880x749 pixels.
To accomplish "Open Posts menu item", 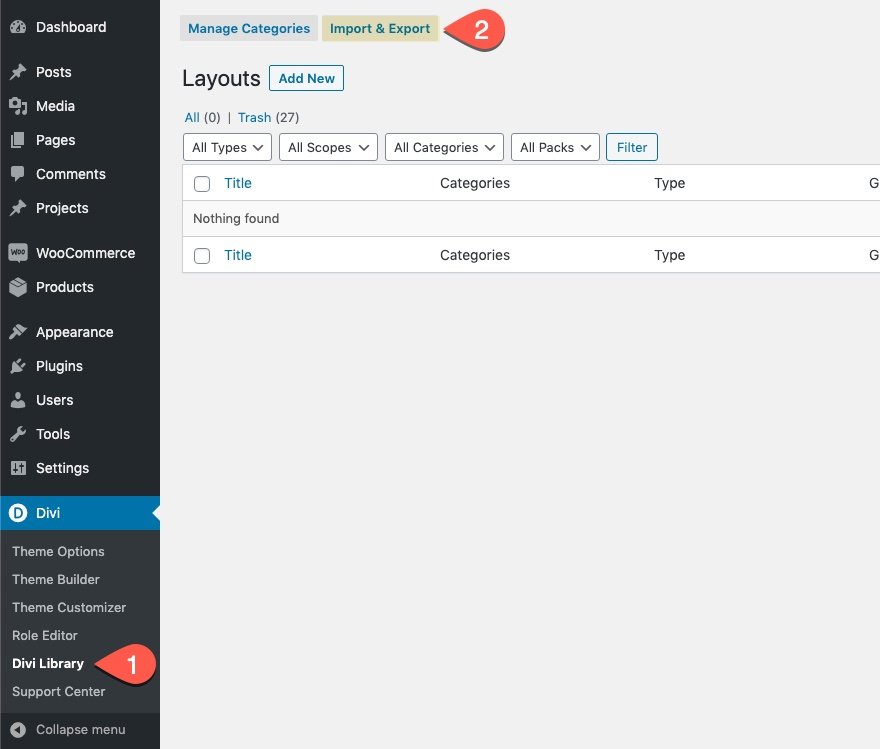I will (x=80, y=72).
